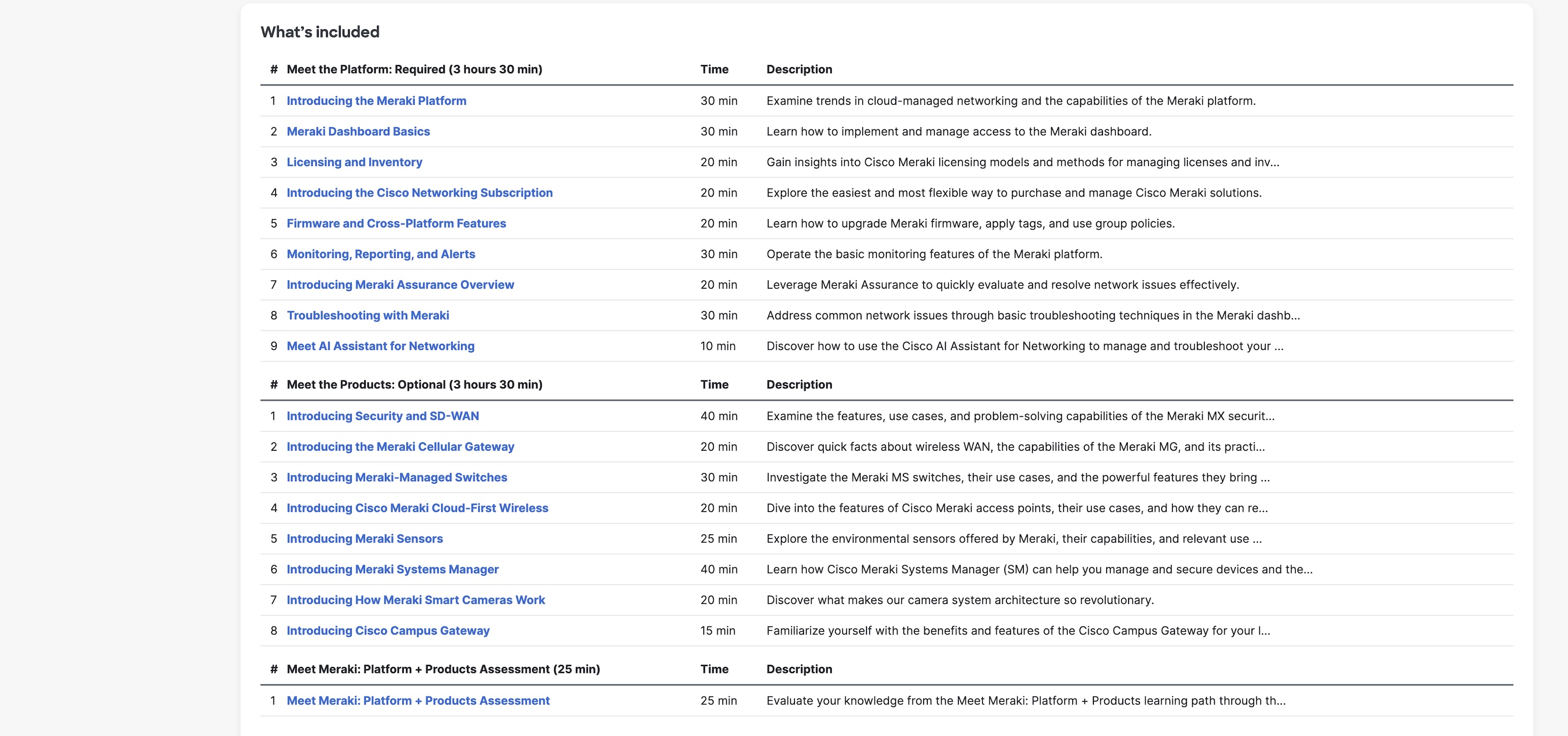Select the Meet the Products: Optional section header
Screen dimensions: 1568x736
pyautogui.click(x=414, y=384)
